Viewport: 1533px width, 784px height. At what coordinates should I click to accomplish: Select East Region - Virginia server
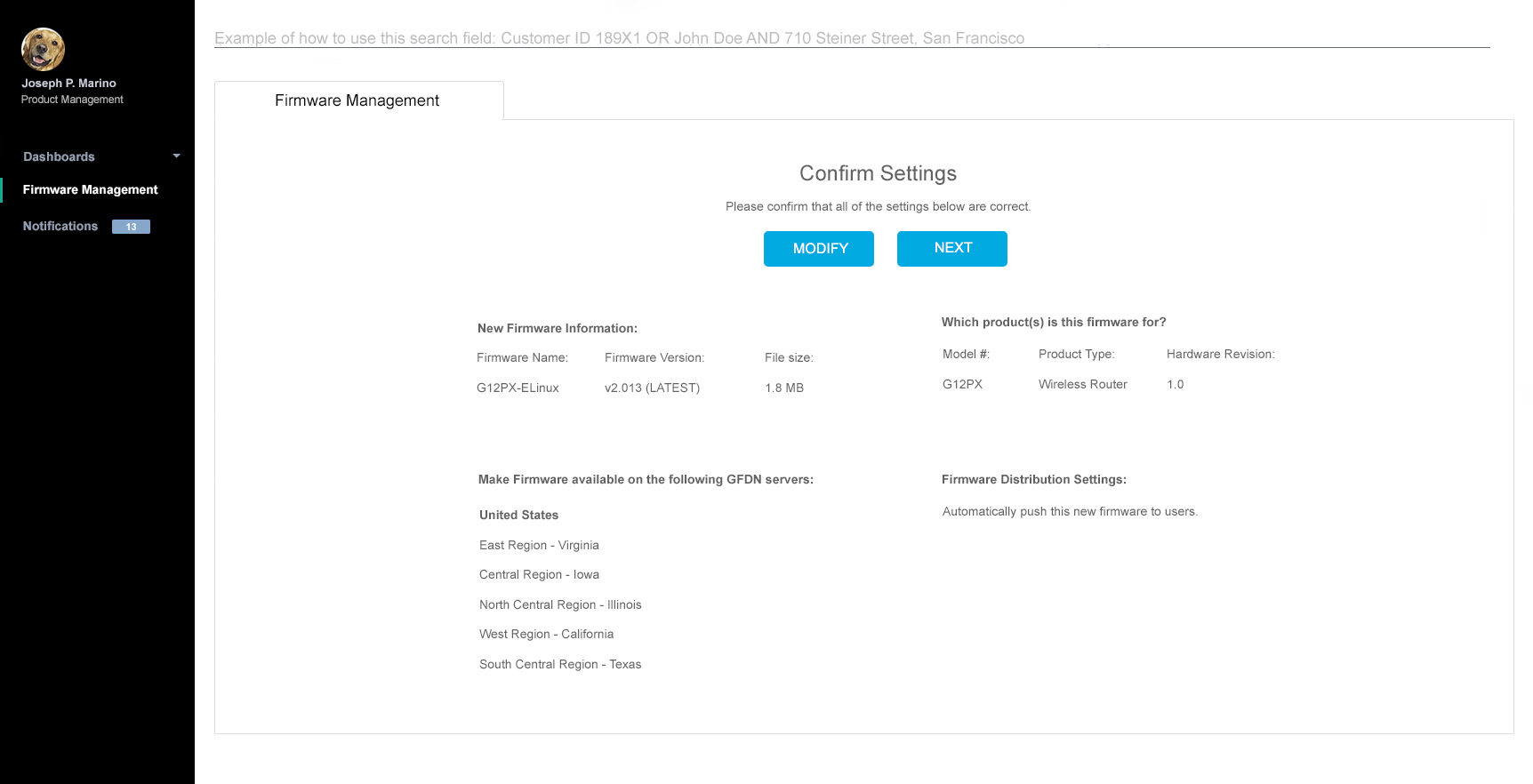click(x=539, y=545)
